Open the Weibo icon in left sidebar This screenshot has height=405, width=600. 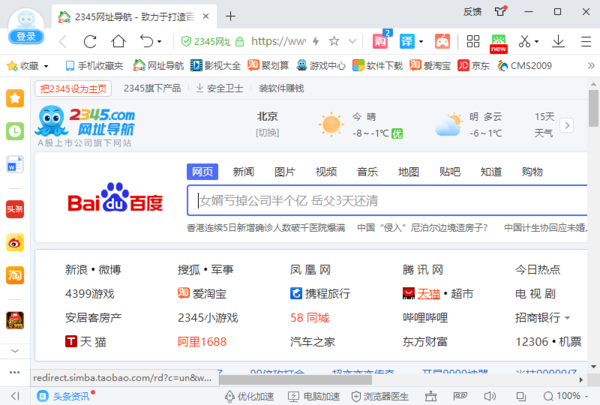tap(15, 242)
